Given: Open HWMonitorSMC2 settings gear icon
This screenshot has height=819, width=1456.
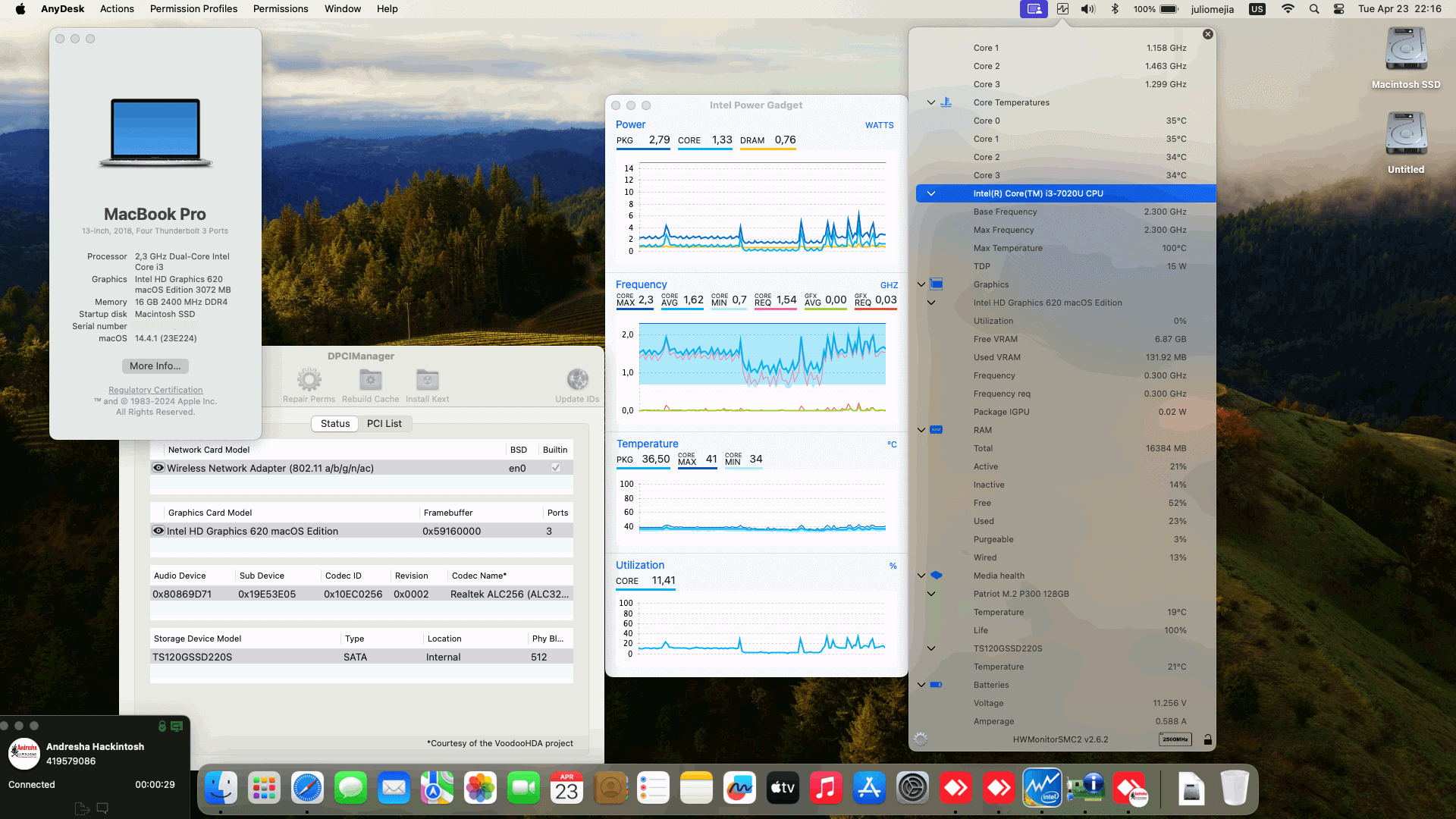Looking at the screenshot, I should 921,739.
